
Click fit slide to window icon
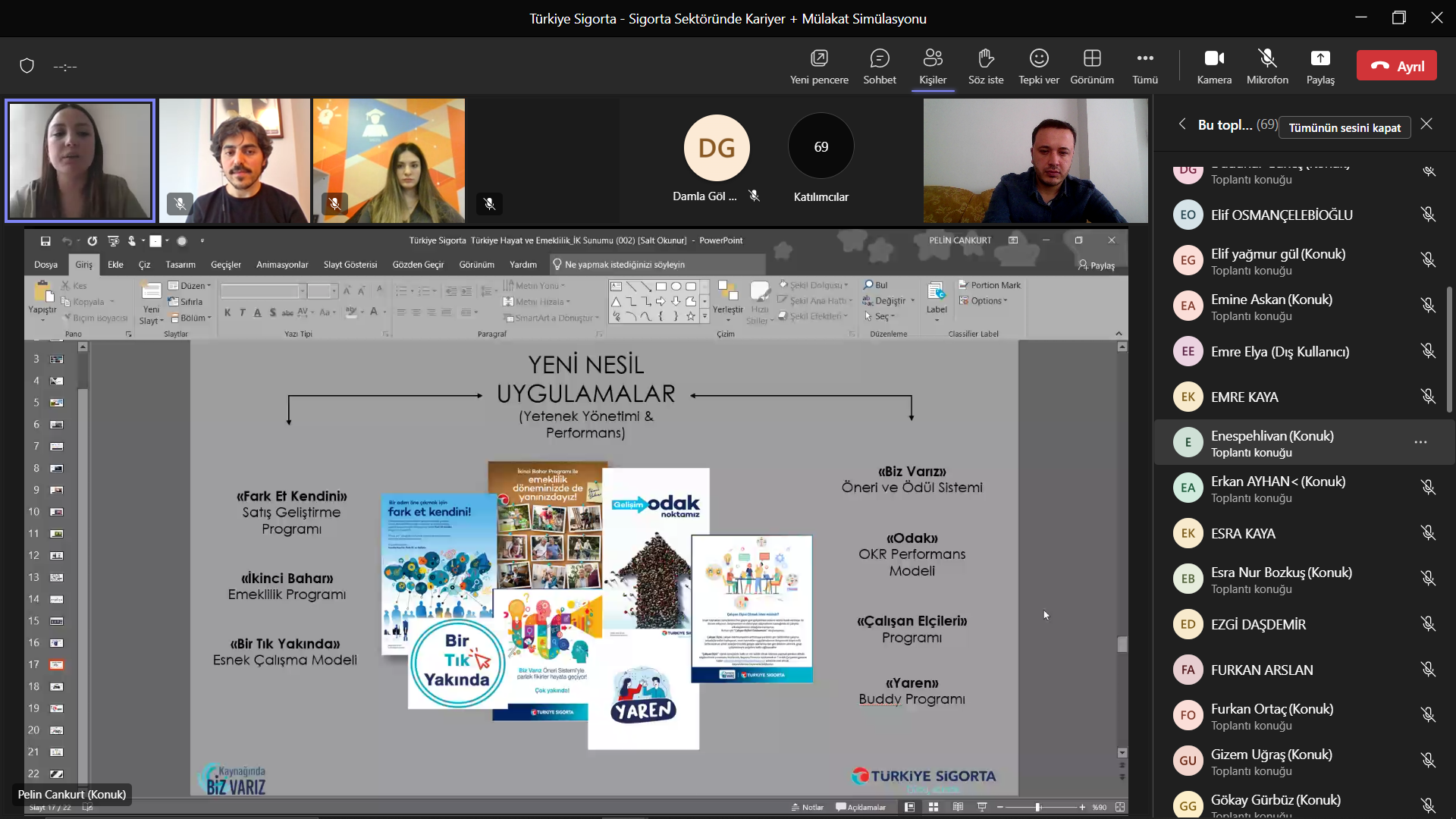point(1120,807)
